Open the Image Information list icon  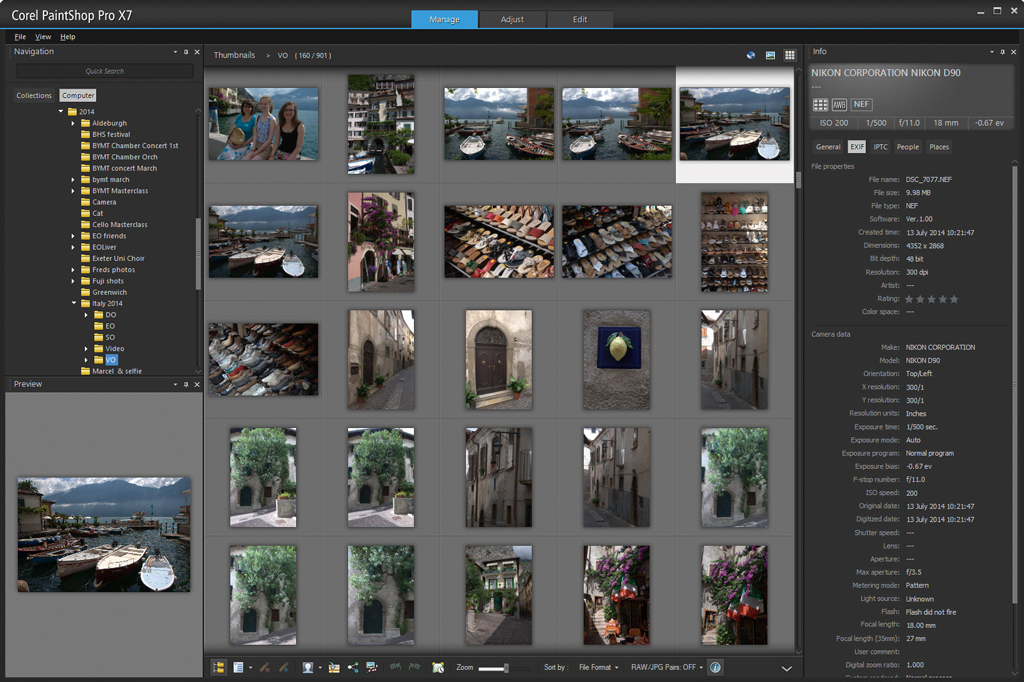[x=236, y=667]
